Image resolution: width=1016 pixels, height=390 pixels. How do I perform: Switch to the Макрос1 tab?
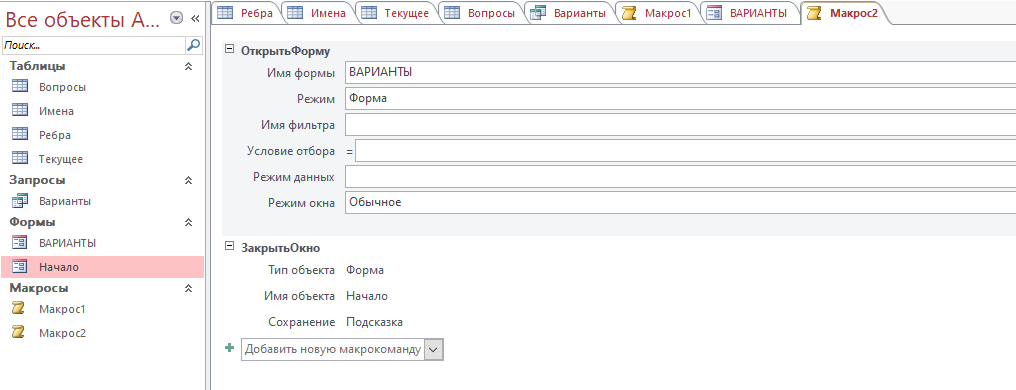pos(659,13)
